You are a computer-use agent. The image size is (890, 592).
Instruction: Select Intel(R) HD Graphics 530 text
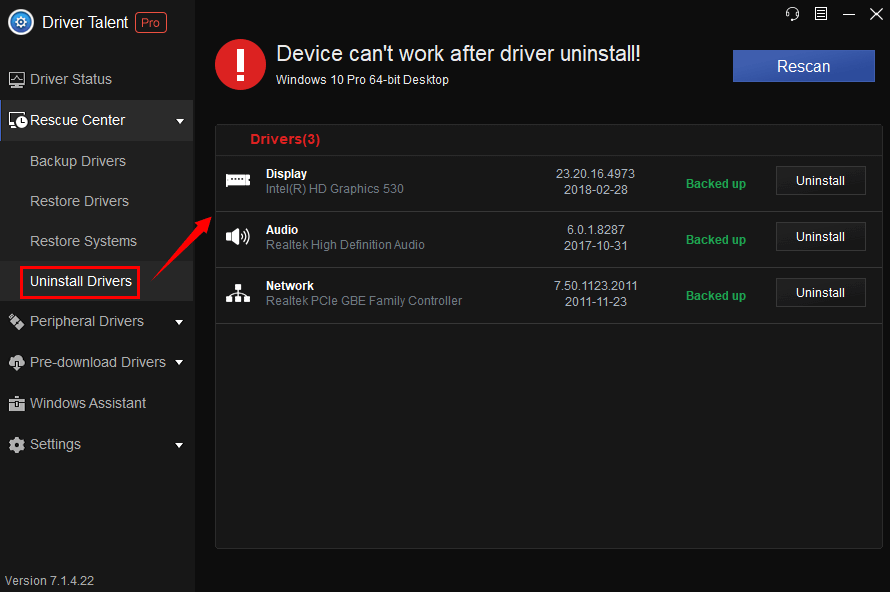coord(335,189)
